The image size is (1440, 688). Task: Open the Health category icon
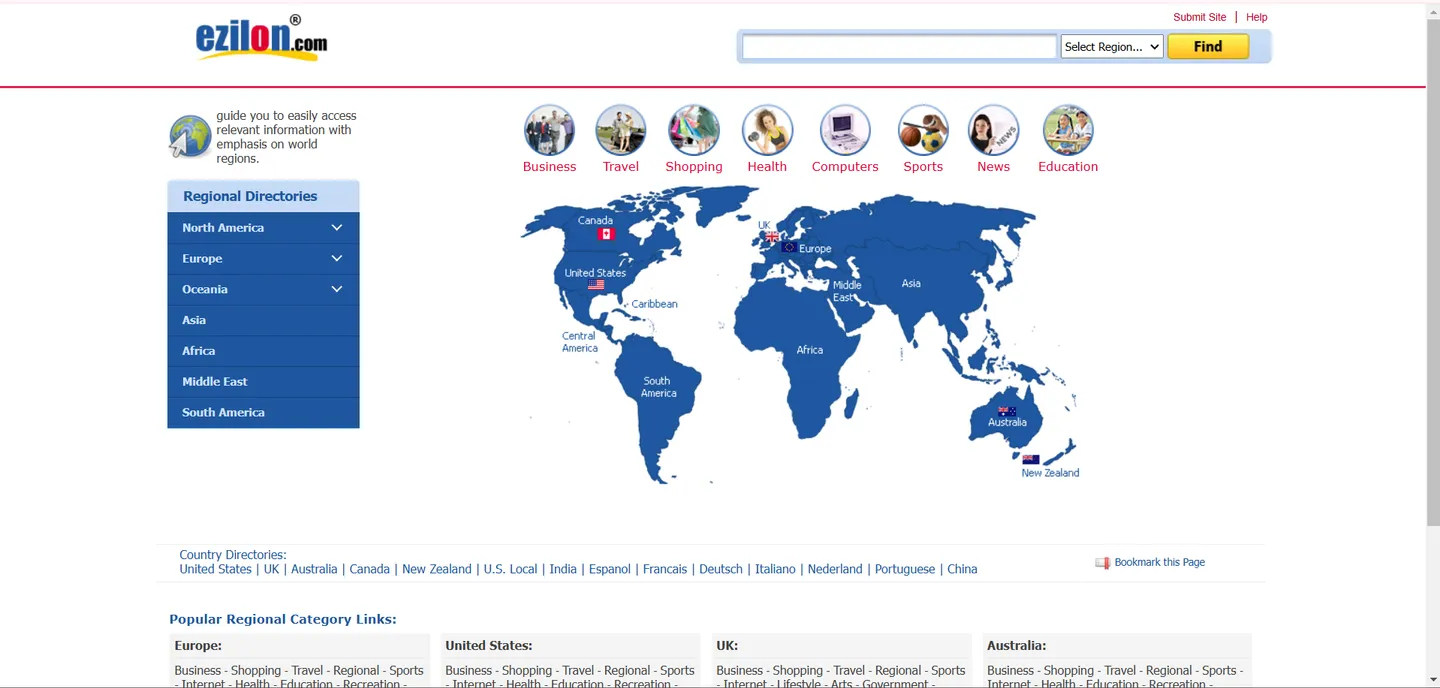click(767, 130)
